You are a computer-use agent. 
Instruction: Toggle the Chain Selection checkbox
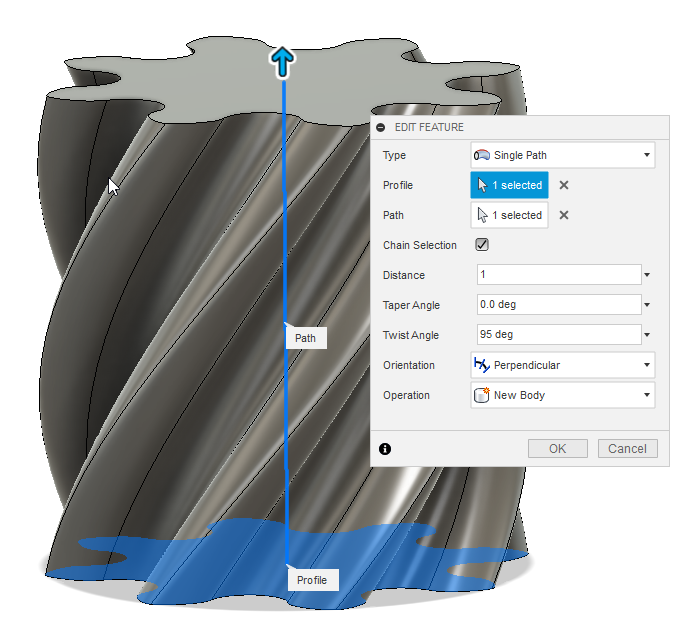[x=482, y=245]
